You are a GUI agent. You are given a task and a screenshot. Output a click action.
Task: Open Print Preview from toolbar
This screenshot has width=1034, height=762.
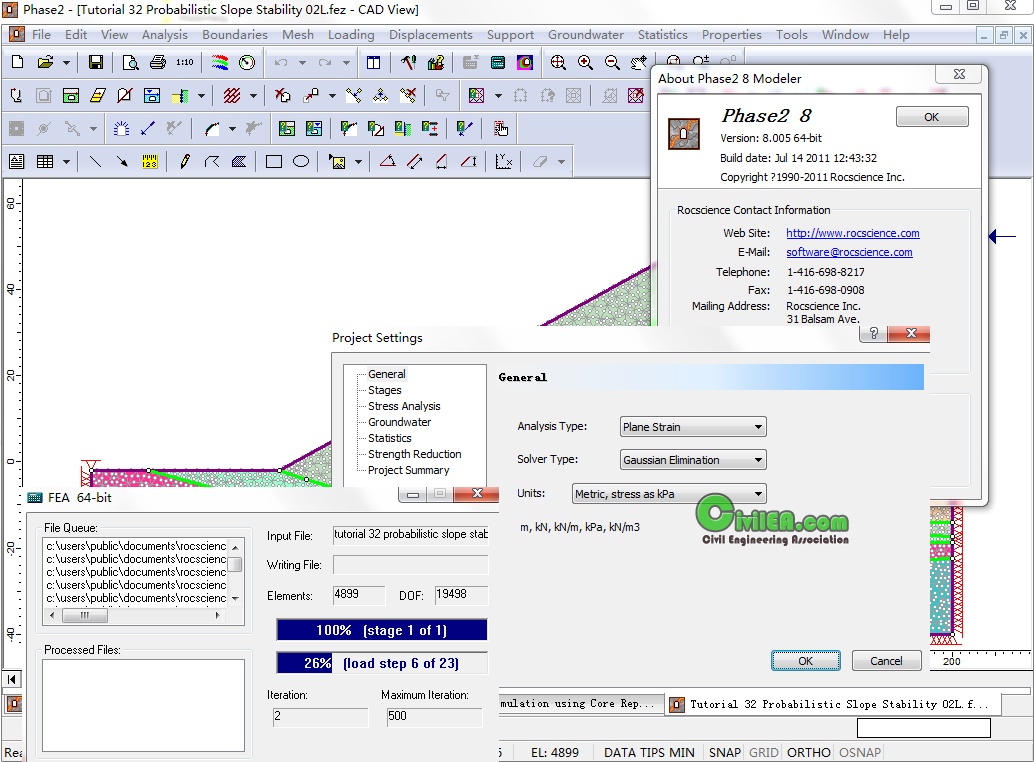pos(130,62)
